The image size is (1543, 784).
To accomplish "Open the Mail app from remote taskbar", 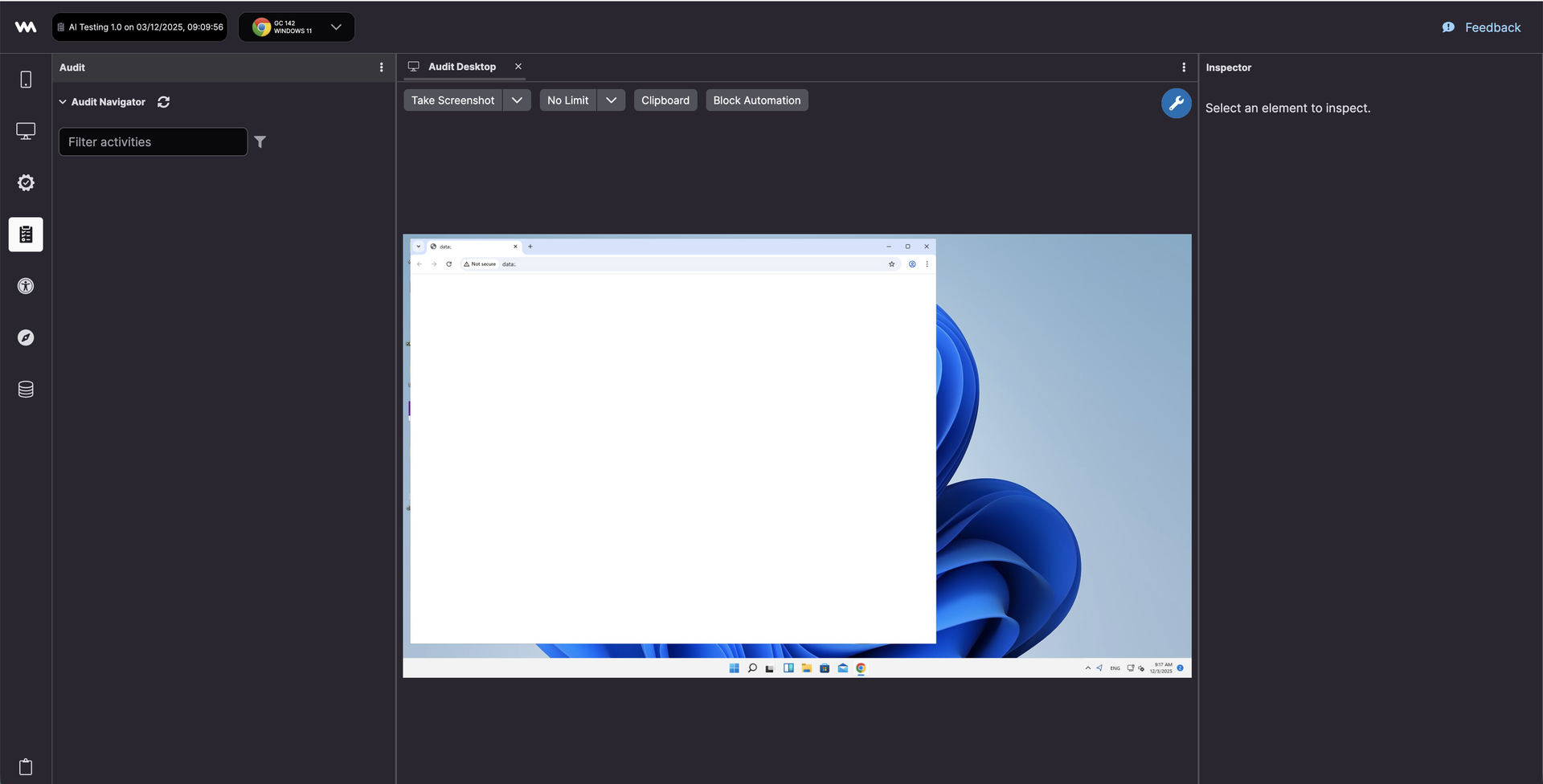I will coord(842,668).
